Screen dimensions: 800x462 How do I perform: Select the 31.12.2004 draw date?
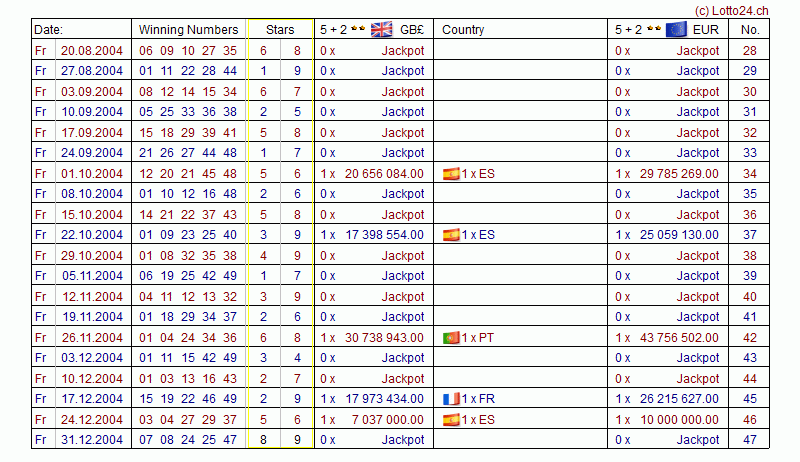click(92, 440)
